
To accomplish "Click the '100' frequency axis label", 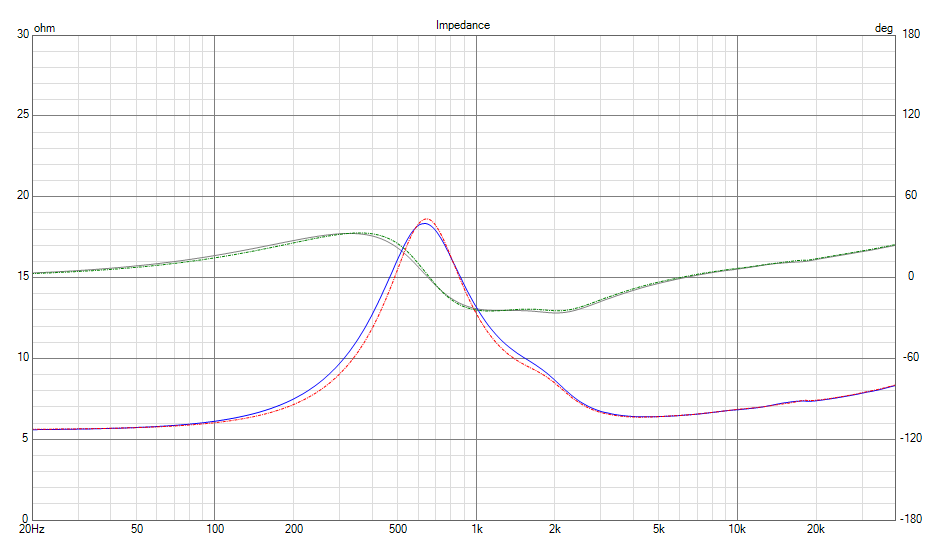I will click(x=215, y=529).
